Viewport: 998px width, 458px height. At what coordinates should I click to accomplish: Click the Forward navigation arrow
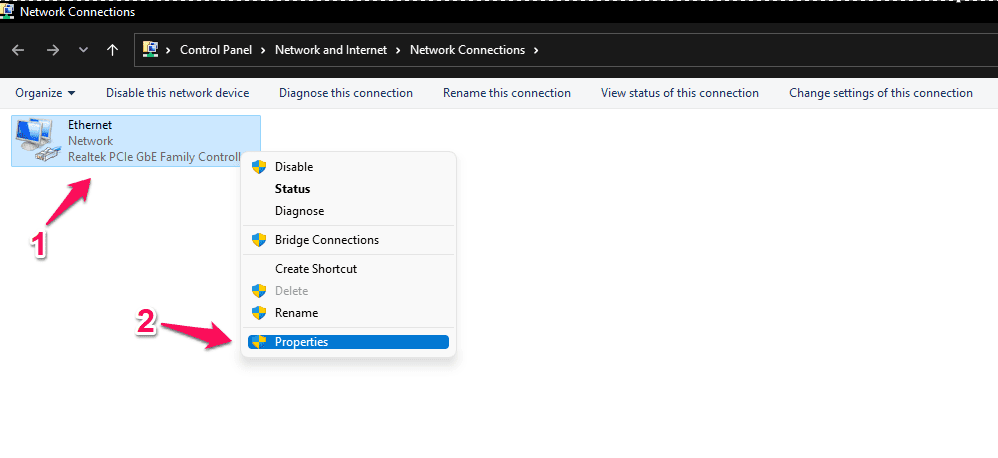(x=52, y=50)
